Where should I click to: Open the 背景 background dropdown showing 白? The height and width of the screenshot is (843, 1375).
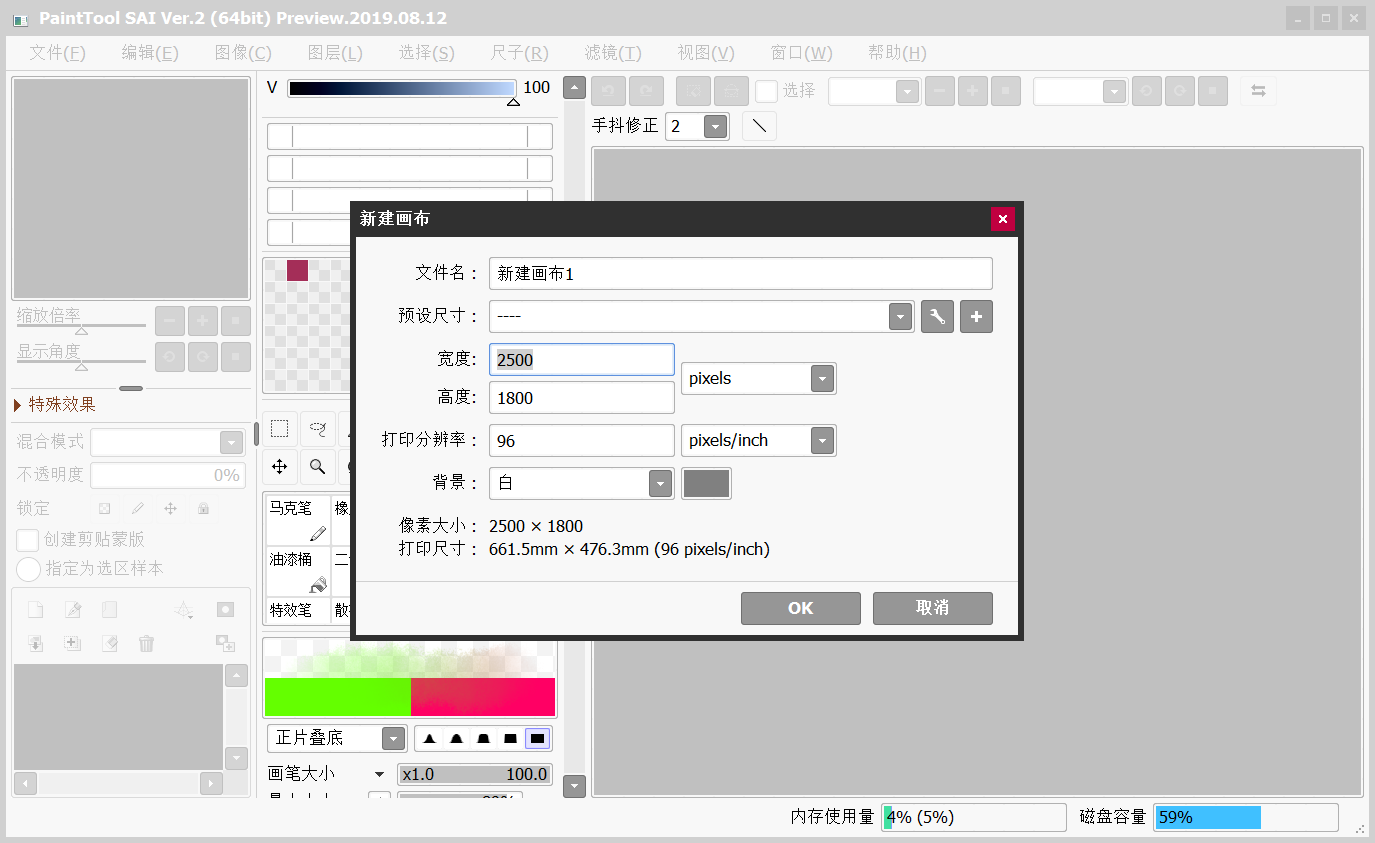click(x=660, y=483)
